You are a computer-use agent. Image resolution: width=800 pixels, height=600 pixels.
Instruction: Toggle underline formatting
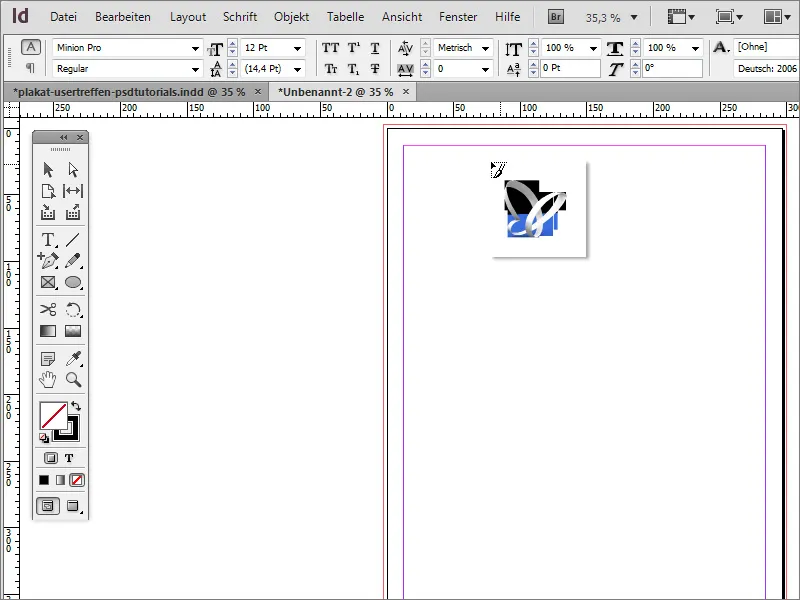pyautogui.click(x=375, y=48)
